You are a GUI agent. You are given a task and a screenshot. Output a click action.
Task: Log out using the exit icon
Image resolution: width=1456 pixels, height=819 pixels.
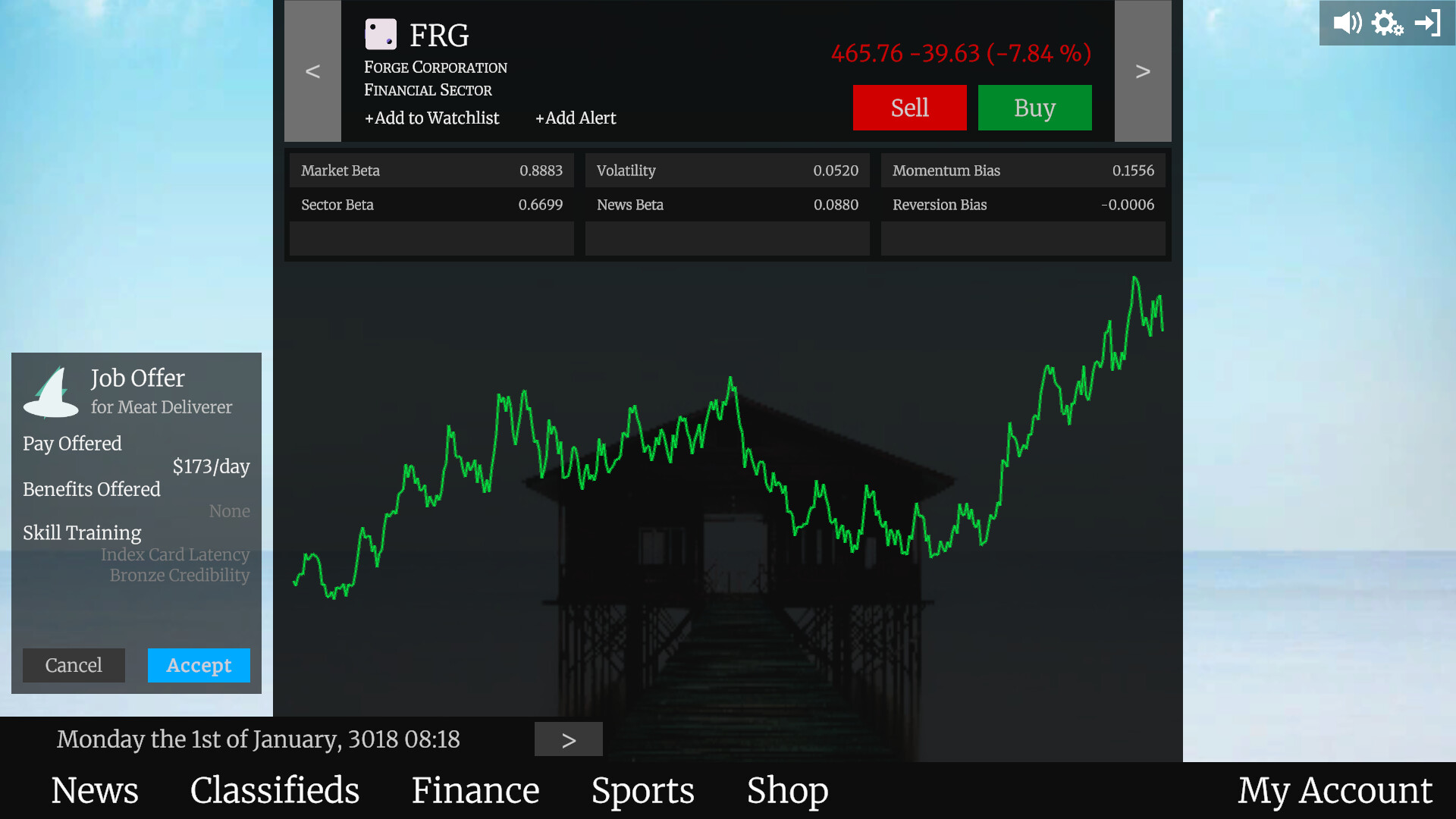tap(1429, 23)
